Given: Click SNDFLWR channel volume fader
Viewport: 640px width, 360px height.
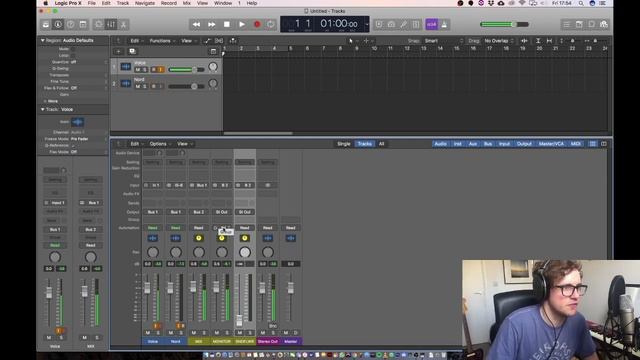Looking at the screenshot, I should pyautogui.click(x=240, y=320).
